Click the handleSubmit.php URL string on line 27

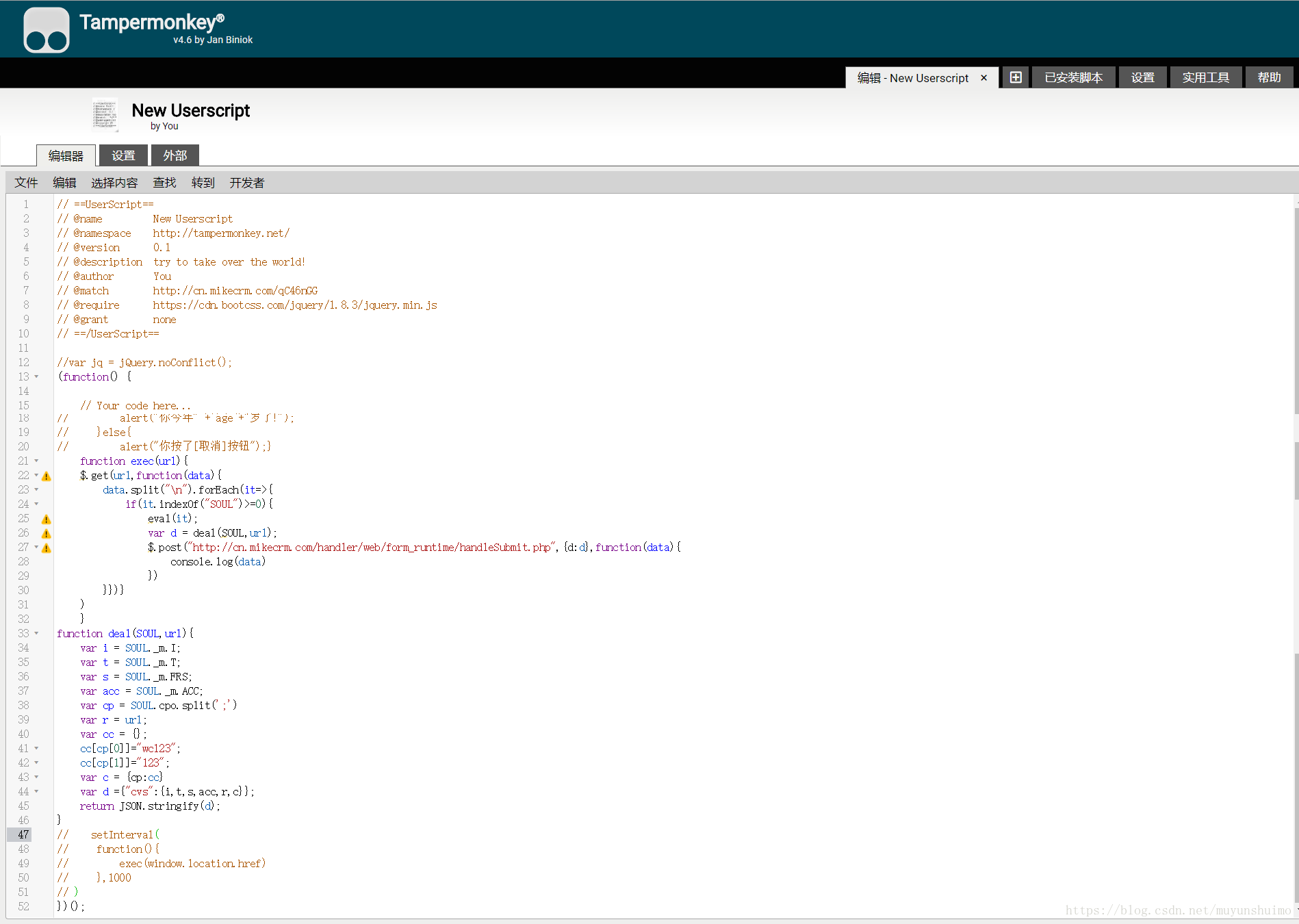(x=370, y=547)
